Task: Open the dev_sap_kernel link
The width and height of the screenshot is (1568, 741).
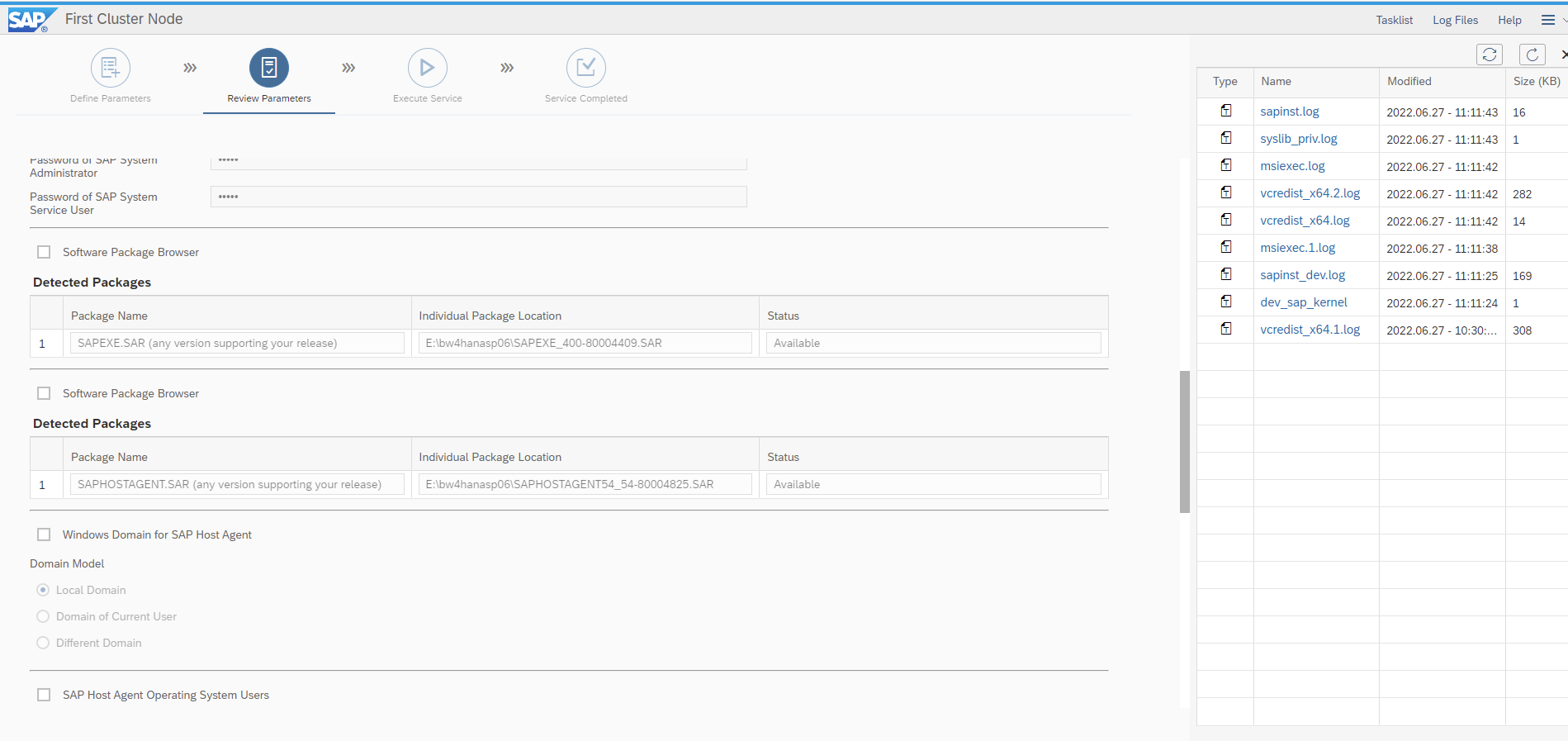Action: pos(1304,302)
